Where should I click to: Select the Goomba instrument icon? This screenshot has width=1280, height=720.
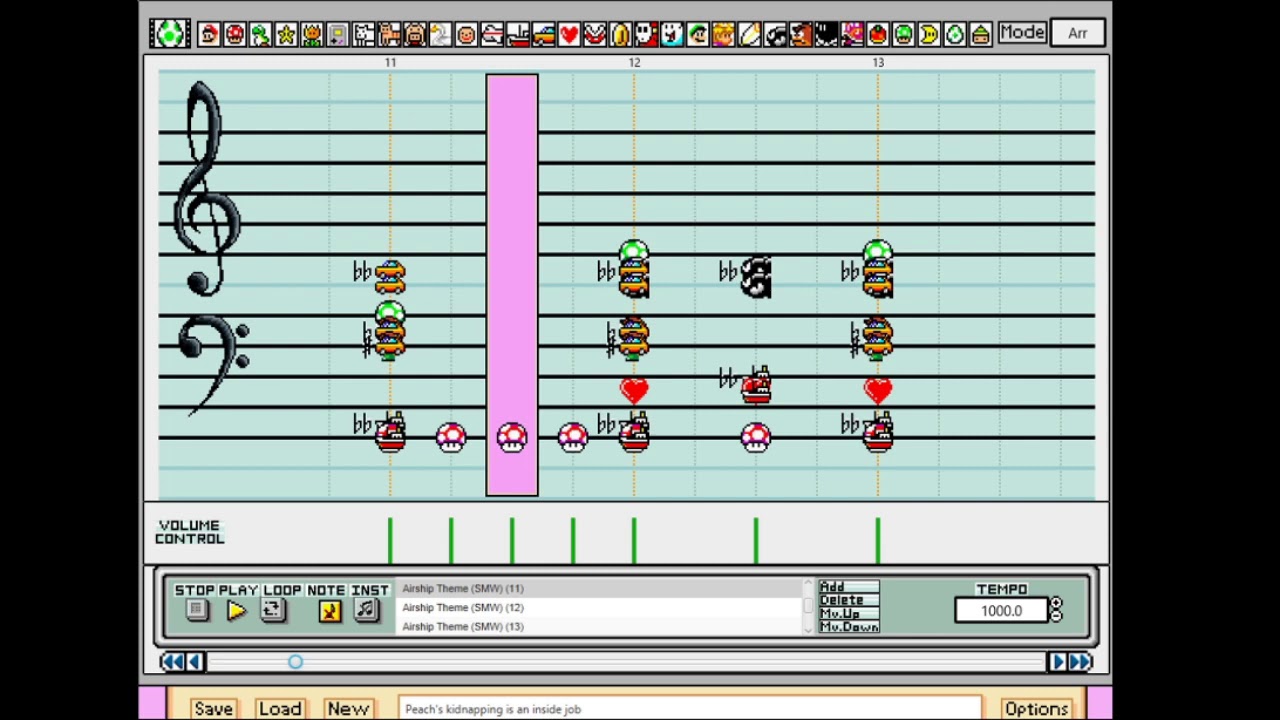(801, 35)
